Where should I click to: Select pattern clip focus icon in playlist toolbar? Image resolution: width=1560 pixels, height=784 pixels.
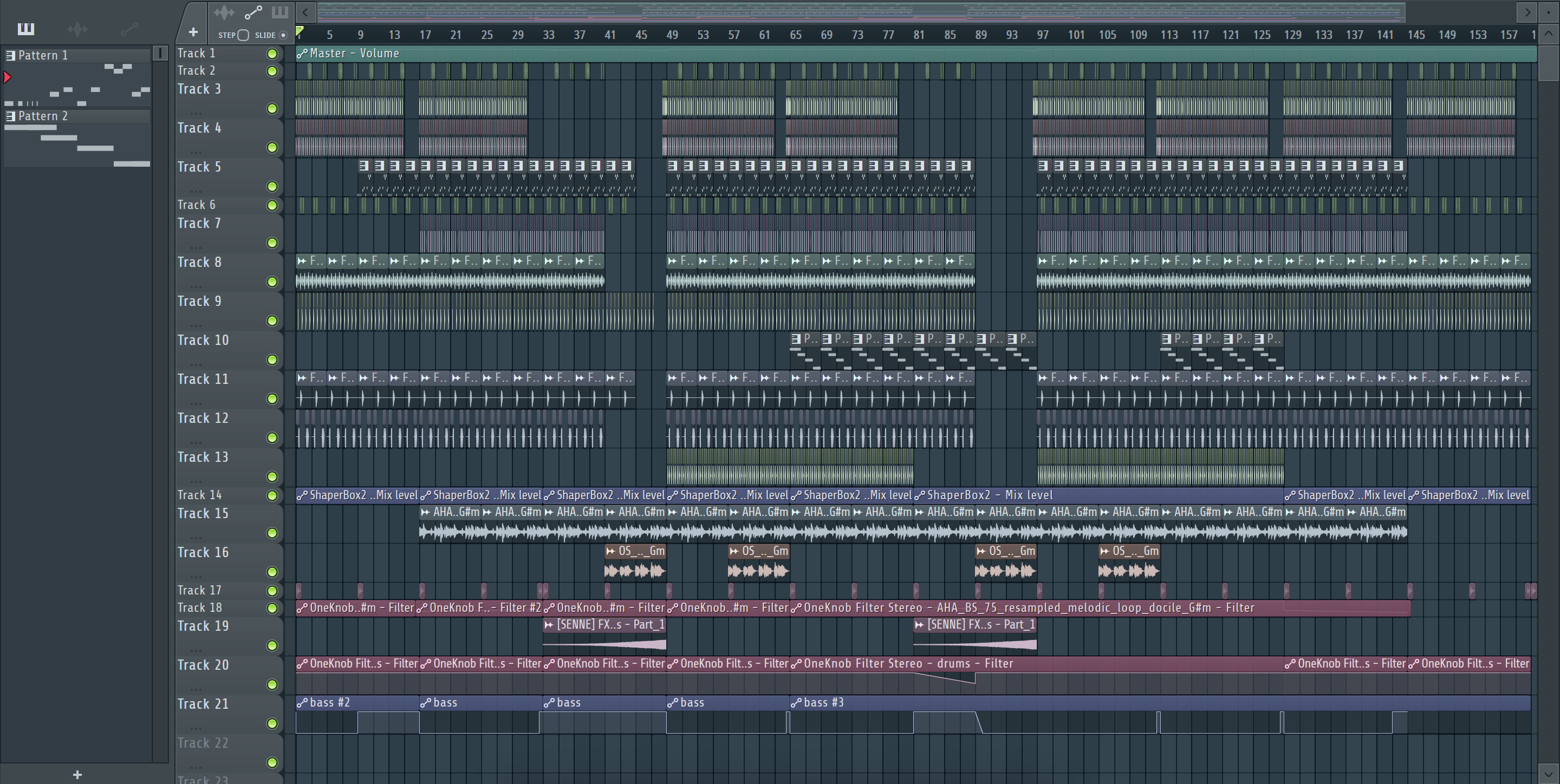[x=280, y=12]
